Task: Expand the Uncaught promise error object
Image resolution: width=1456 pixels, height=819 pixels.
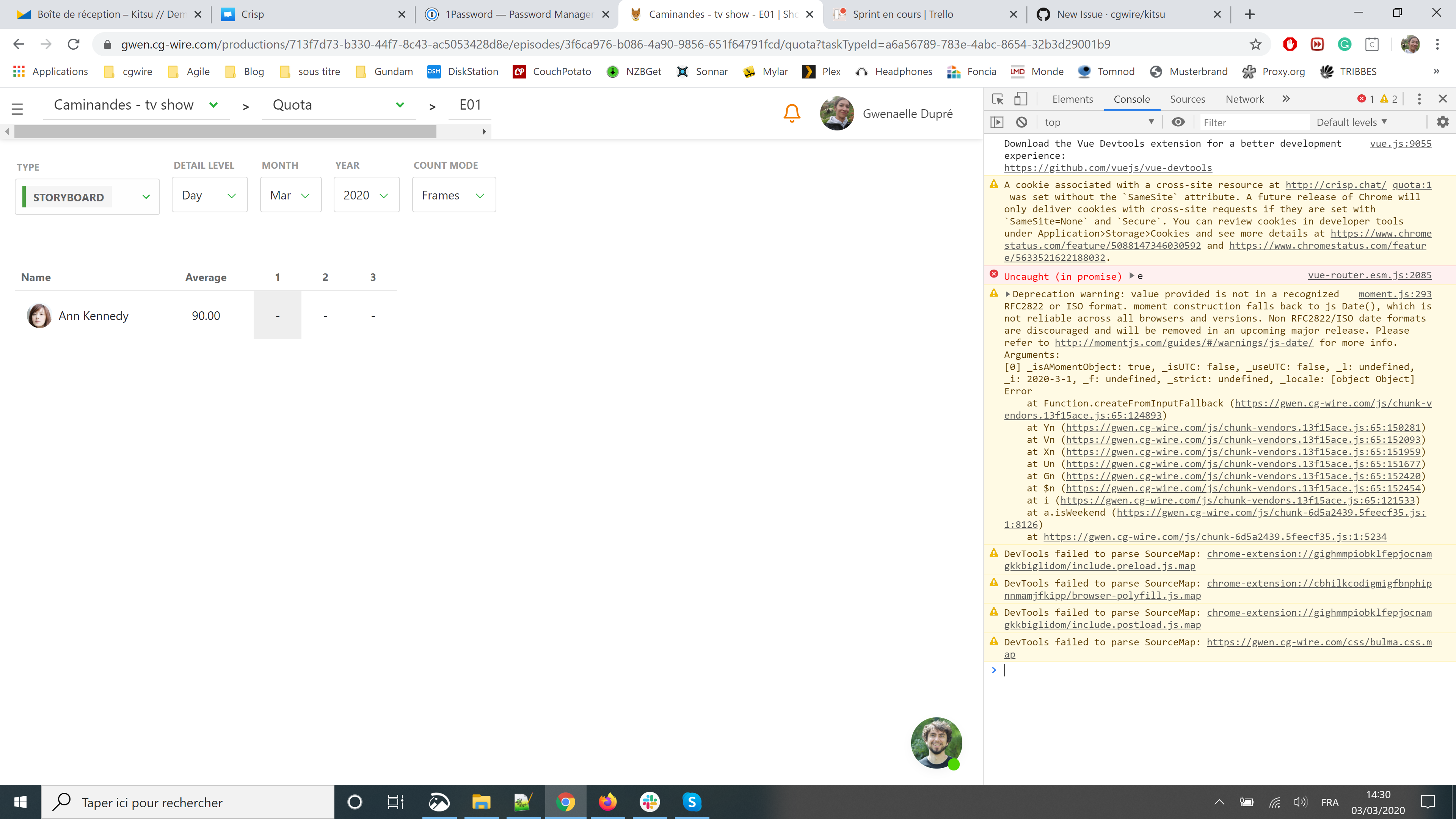Action: [1131, 276]
